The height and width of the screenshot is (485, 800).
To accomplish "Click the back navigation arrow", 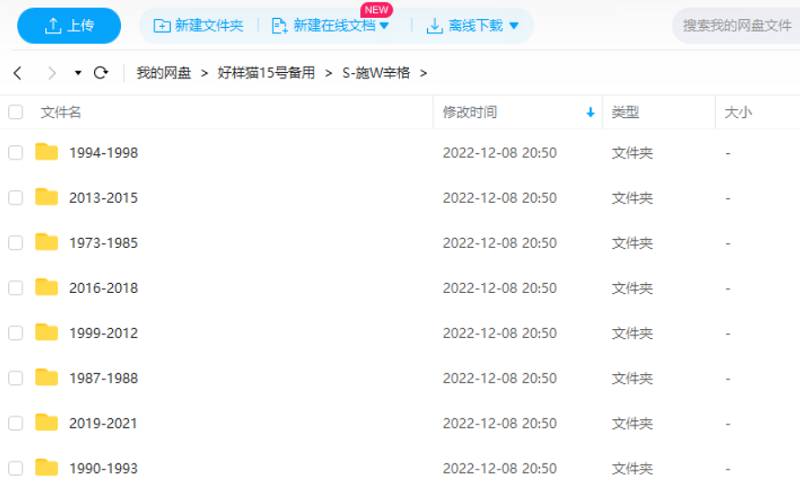I will pyautogui.click(x=17, y=73).
